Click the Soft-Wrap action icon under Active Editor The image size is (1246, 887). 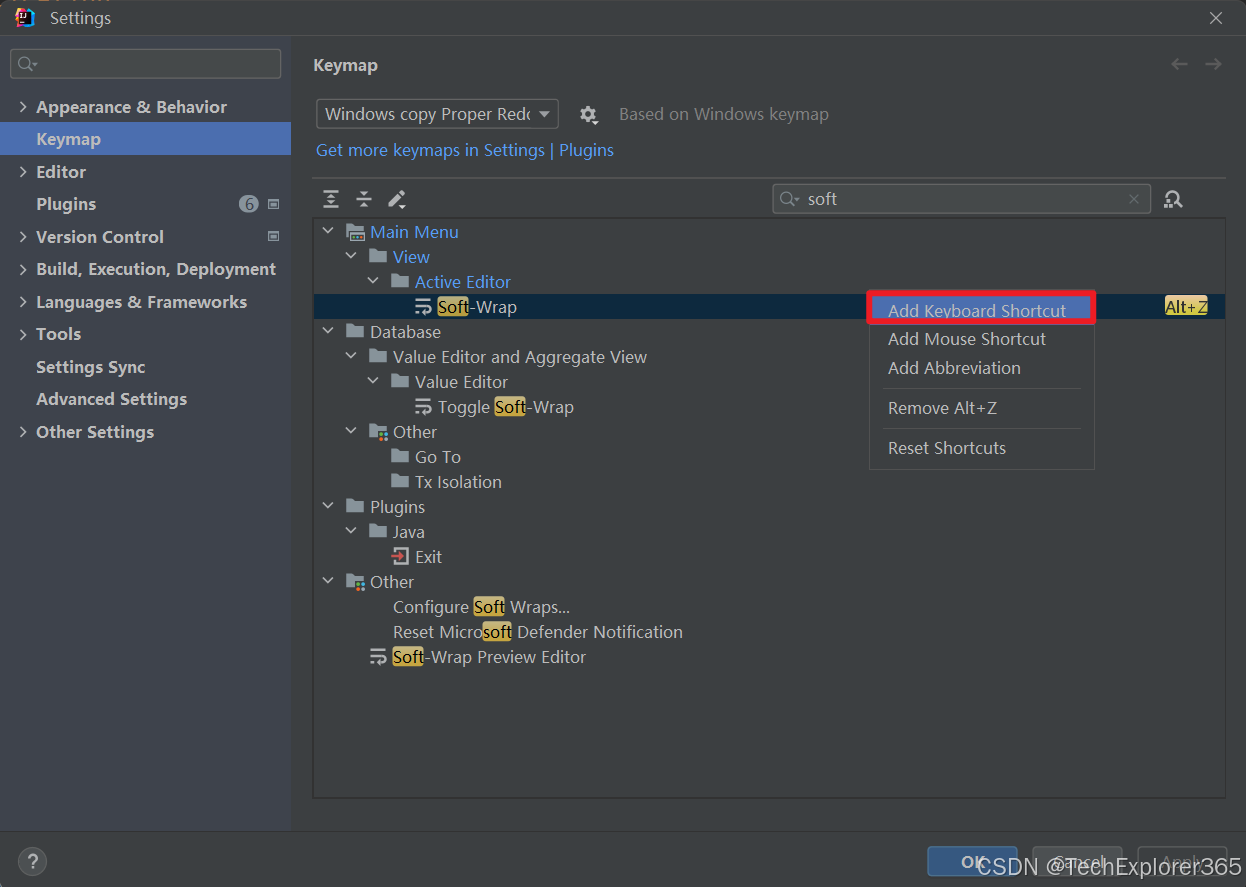point(424,307)
